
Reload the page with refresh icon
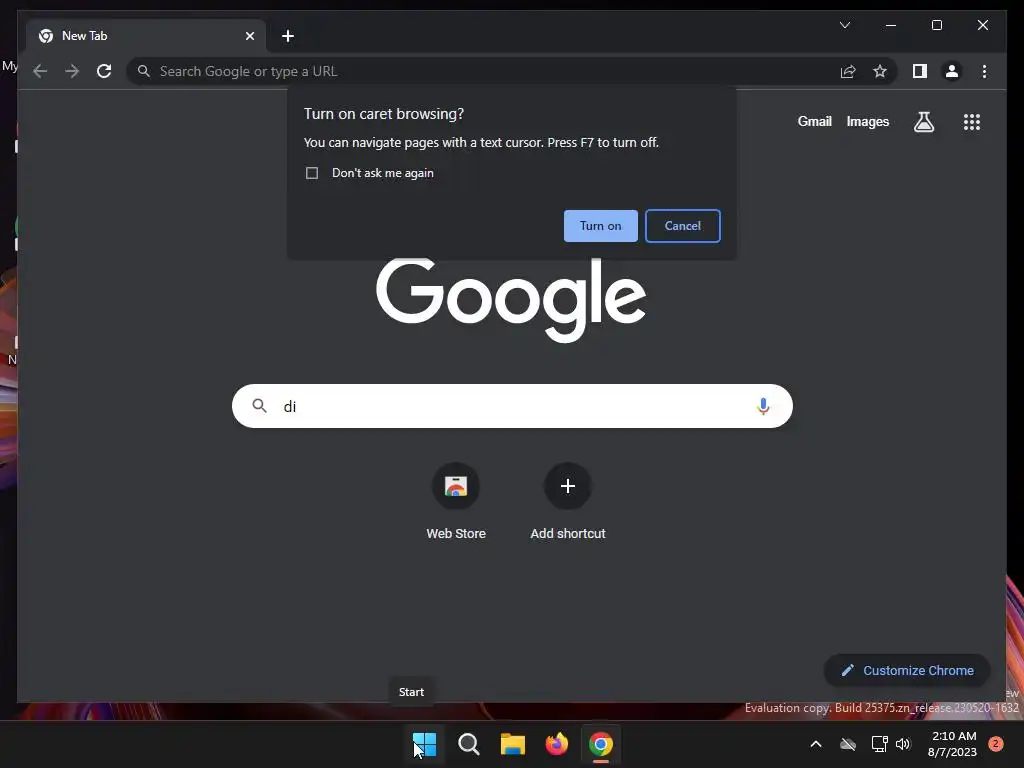pyautogui.click(x=104, y=71)
